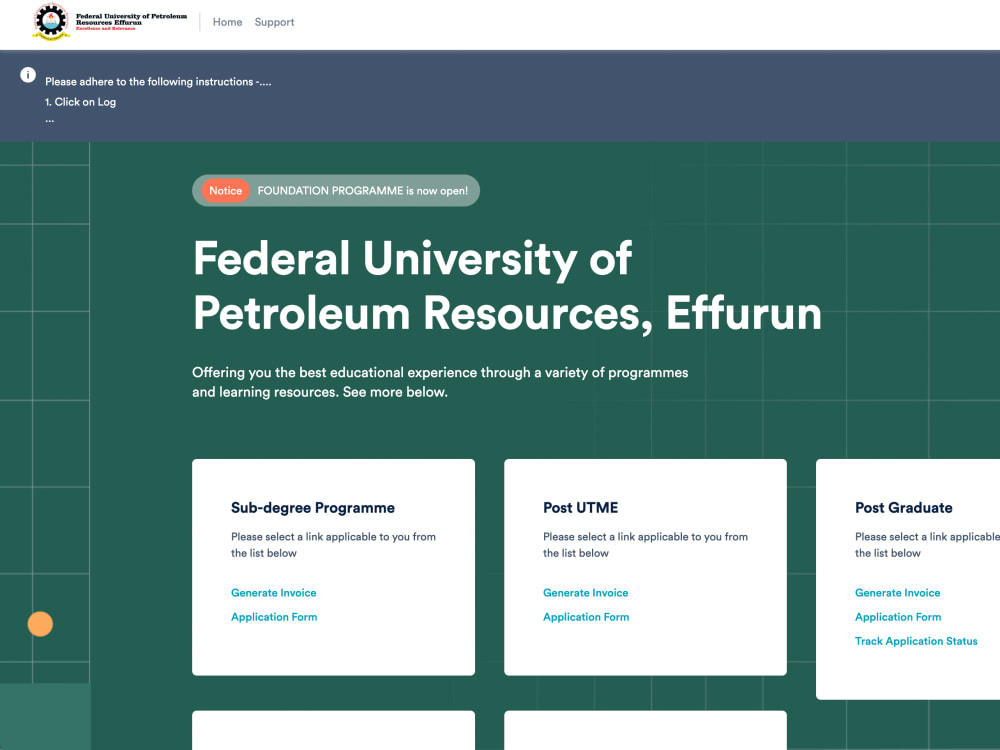
Task: Click '1. Click on Log' instruction text
Action: tap(80, 102)
